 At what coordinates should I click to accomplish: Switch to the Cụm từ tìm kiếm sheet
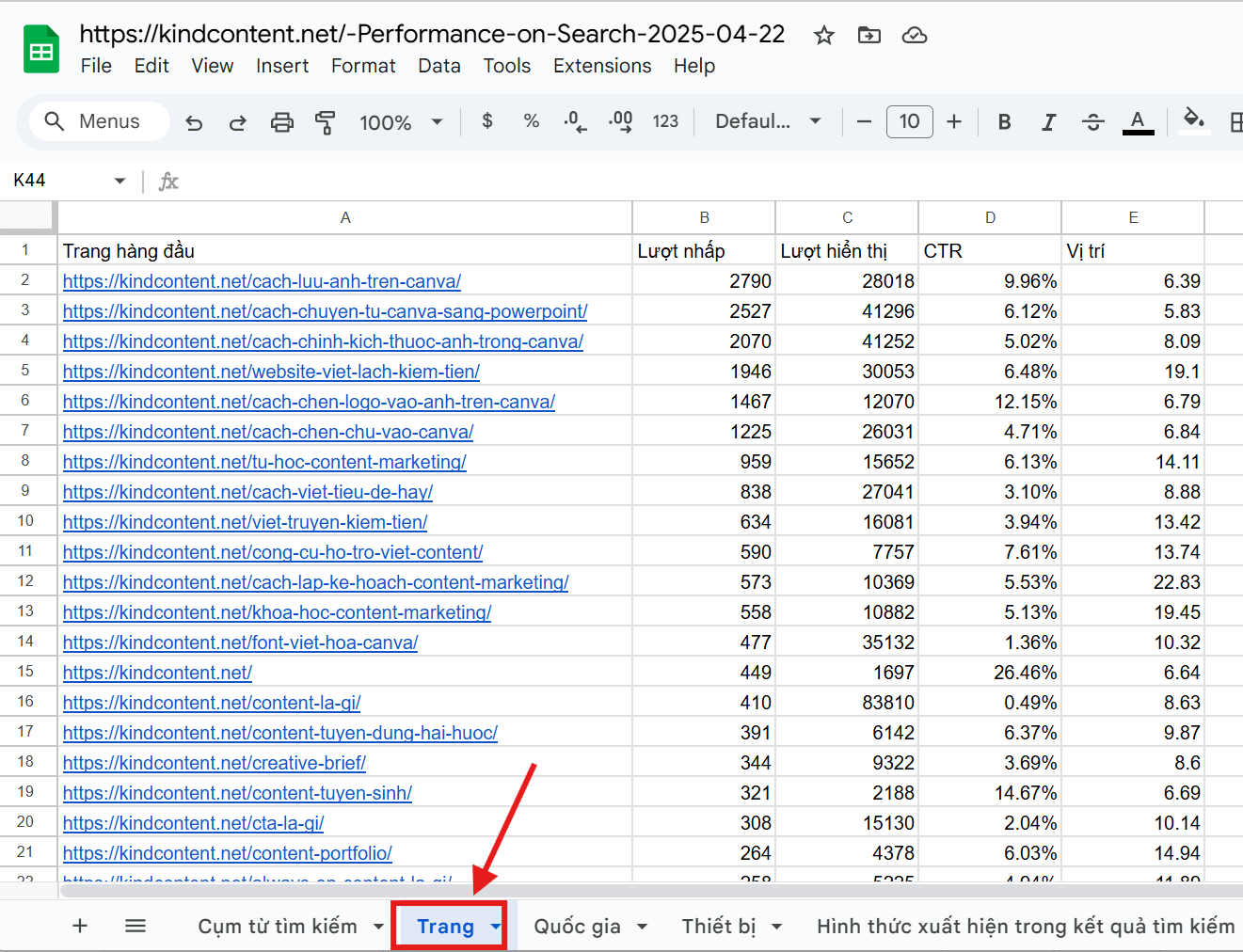278,927
